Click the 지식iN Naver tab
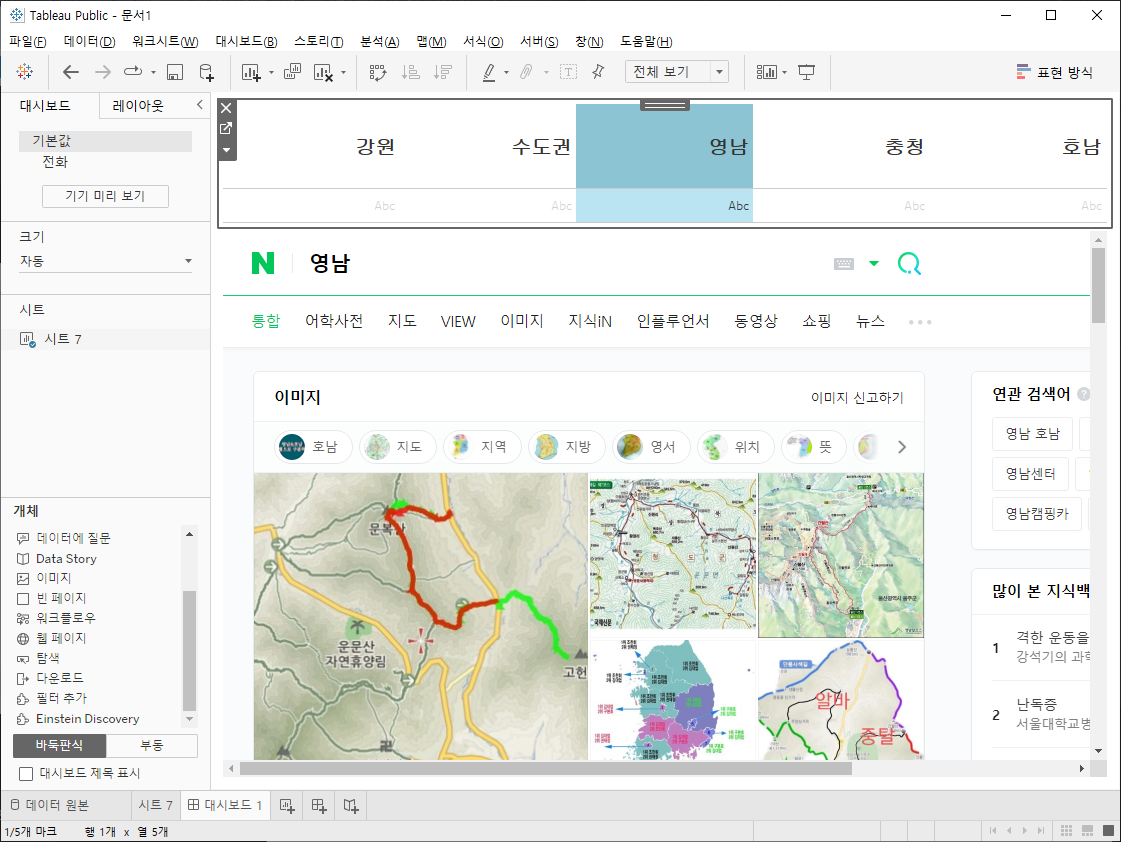 click(590, 322)
